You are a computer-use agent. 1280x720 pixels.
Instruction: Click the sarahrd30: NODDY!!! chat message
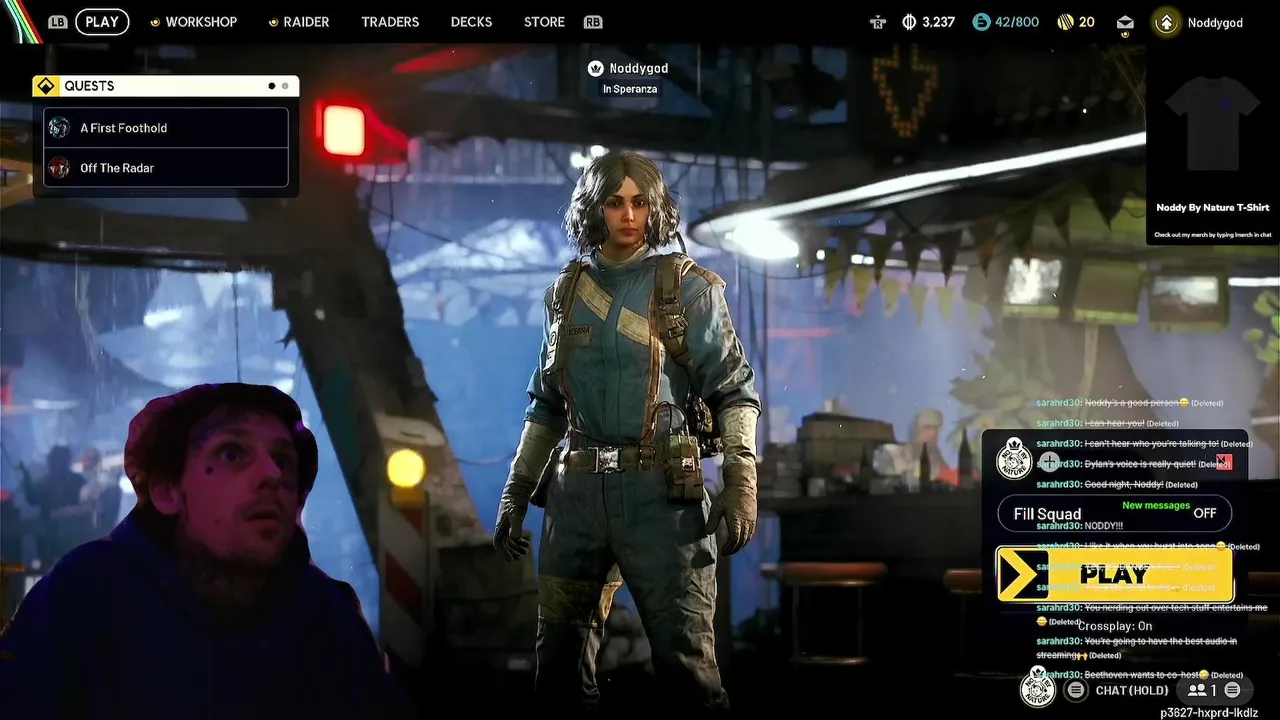click(1080, 525)
